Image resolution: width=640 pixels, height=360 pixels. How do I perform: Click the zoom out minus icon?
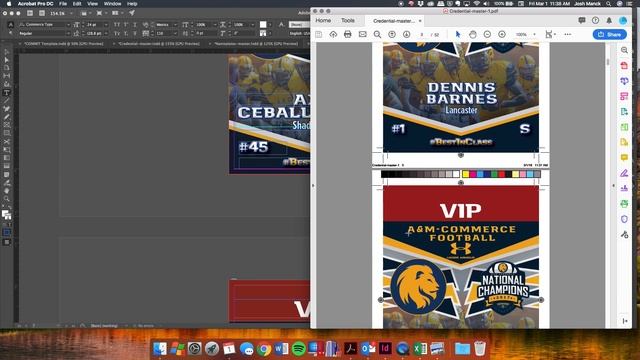[487, 34]
